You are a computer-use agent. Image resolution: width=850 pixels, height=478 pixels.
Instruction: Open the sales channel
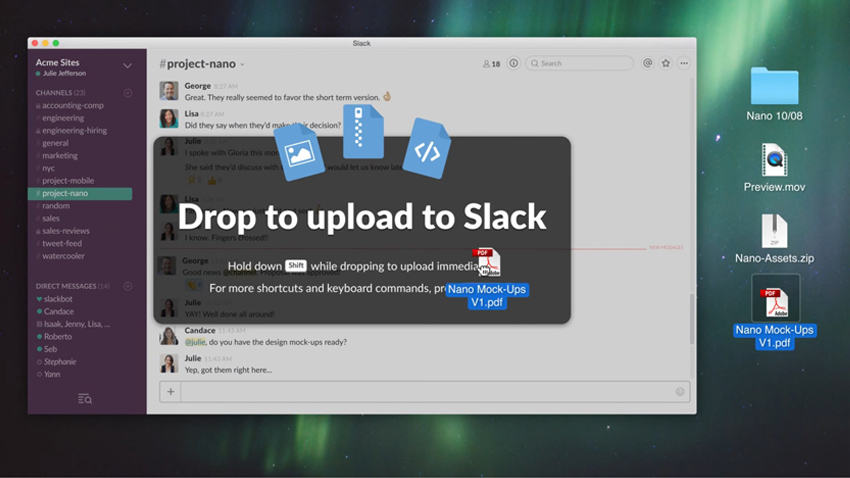[51, 218]
